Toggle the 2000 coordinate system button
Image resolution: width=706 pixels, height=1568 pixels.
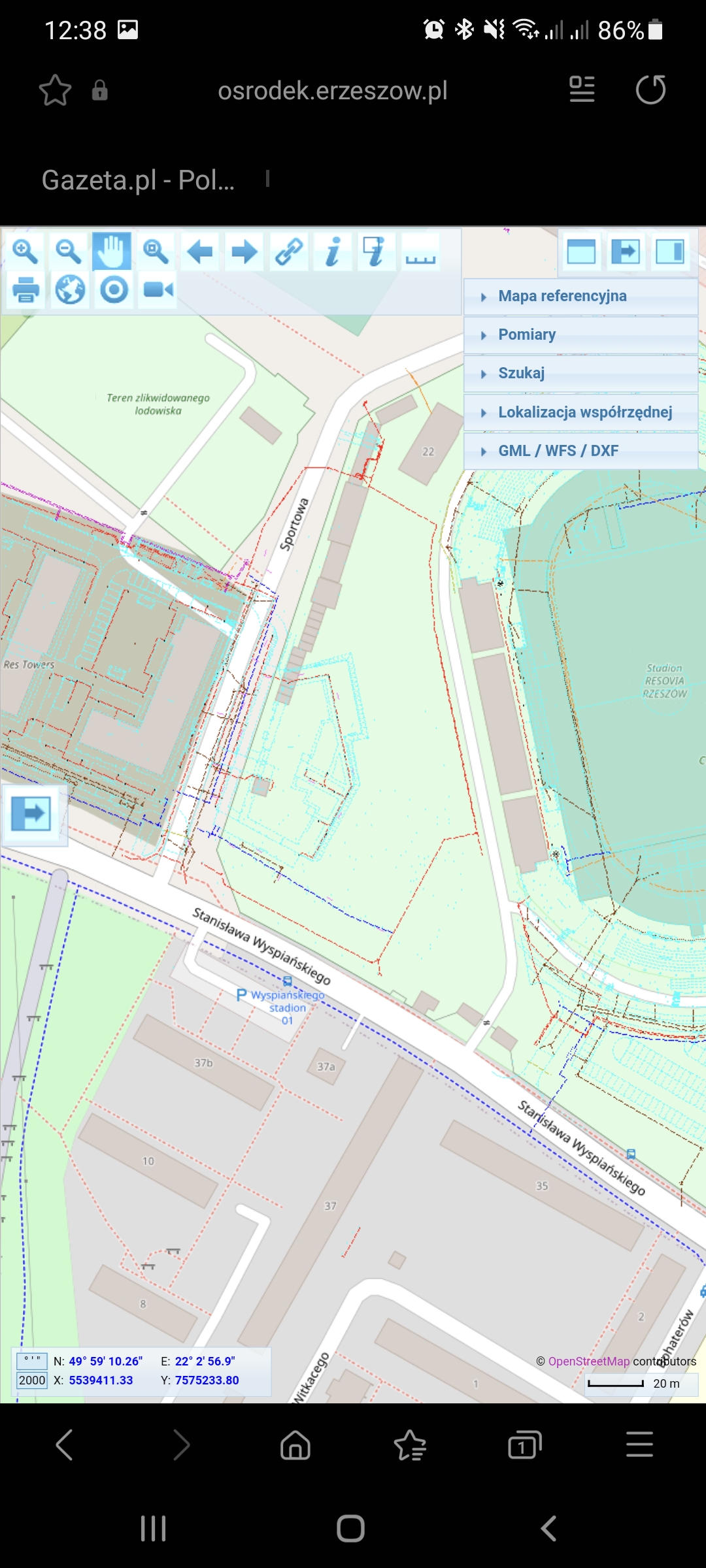[32, 1380]
